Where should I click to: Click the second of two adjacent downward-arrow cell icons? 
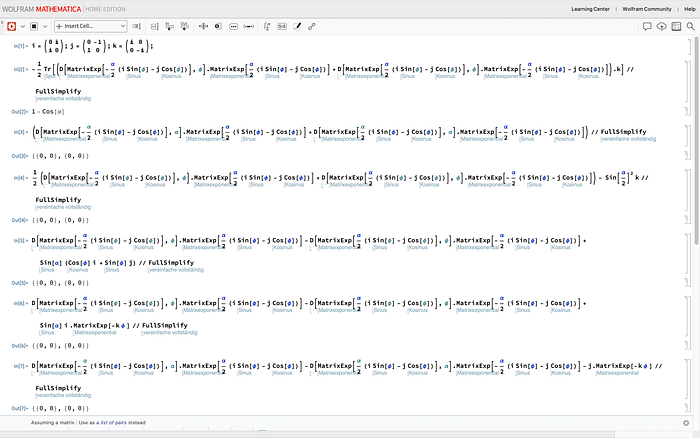point(185,26)
